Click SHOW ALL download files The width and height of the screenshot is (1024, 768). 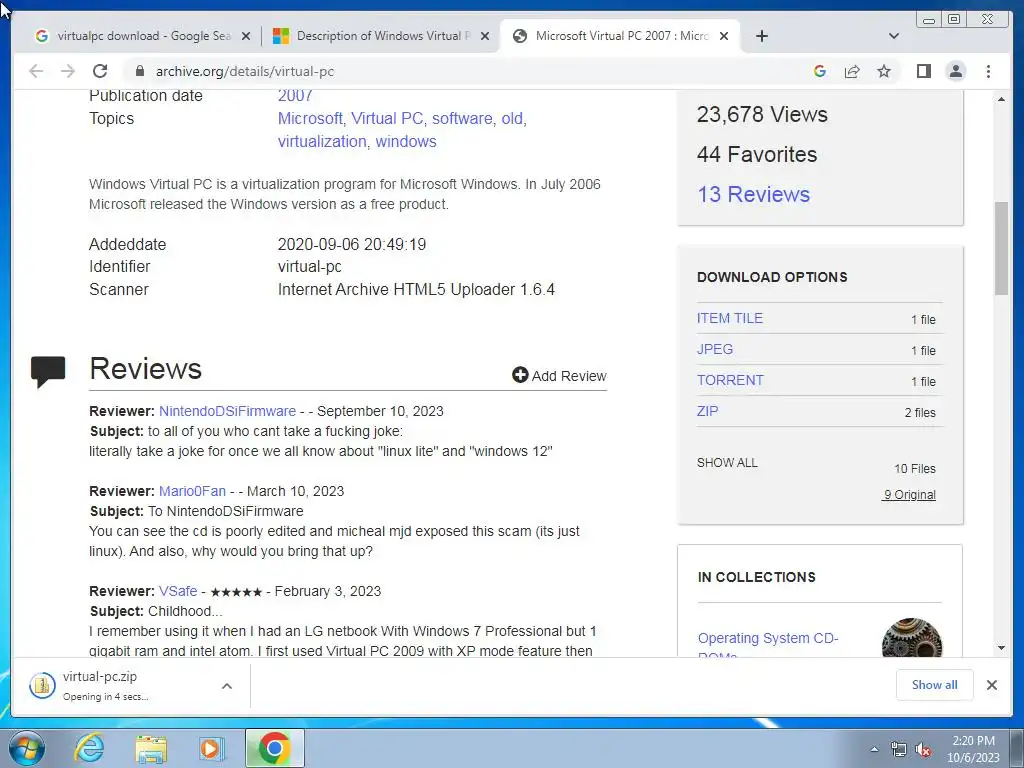pyautogui.click(x=727, y=462)
